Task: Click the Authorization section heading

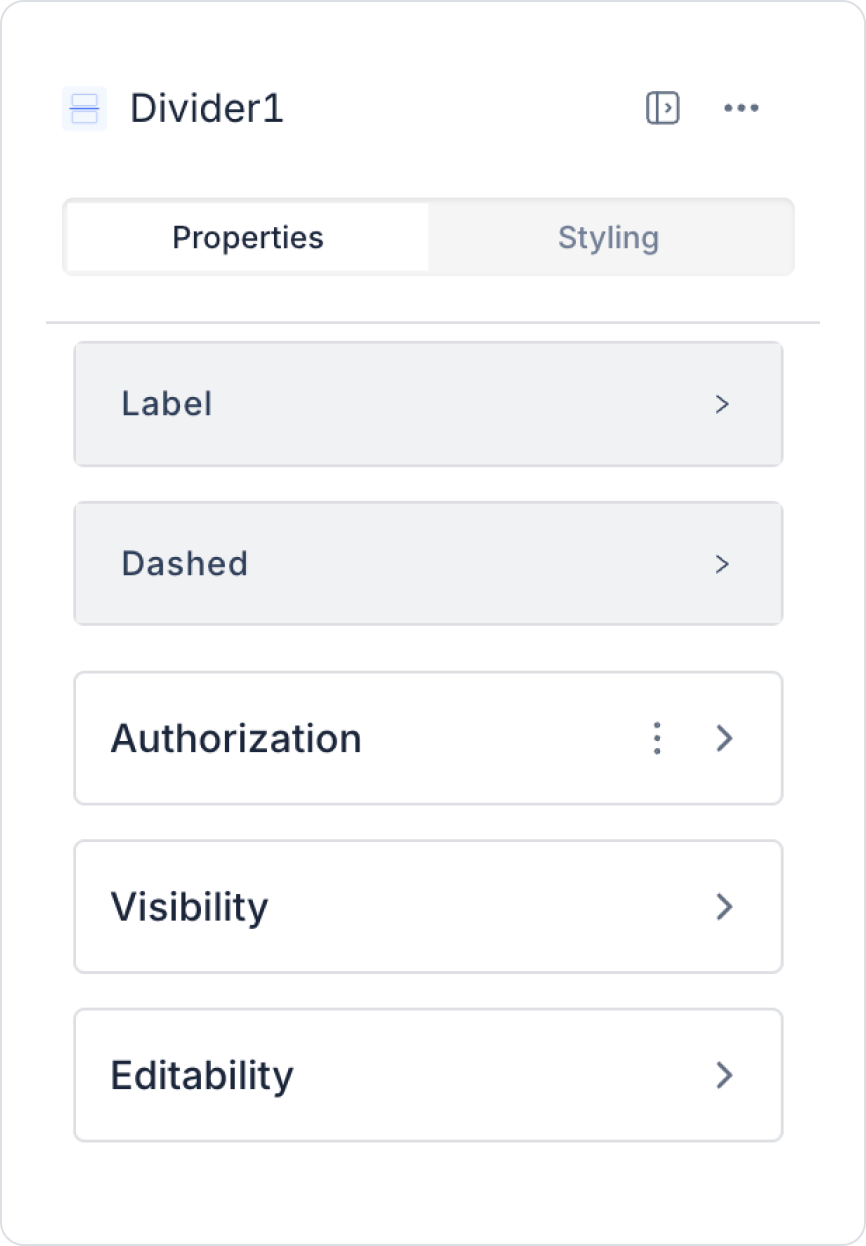Action: [x=236, y=739]
